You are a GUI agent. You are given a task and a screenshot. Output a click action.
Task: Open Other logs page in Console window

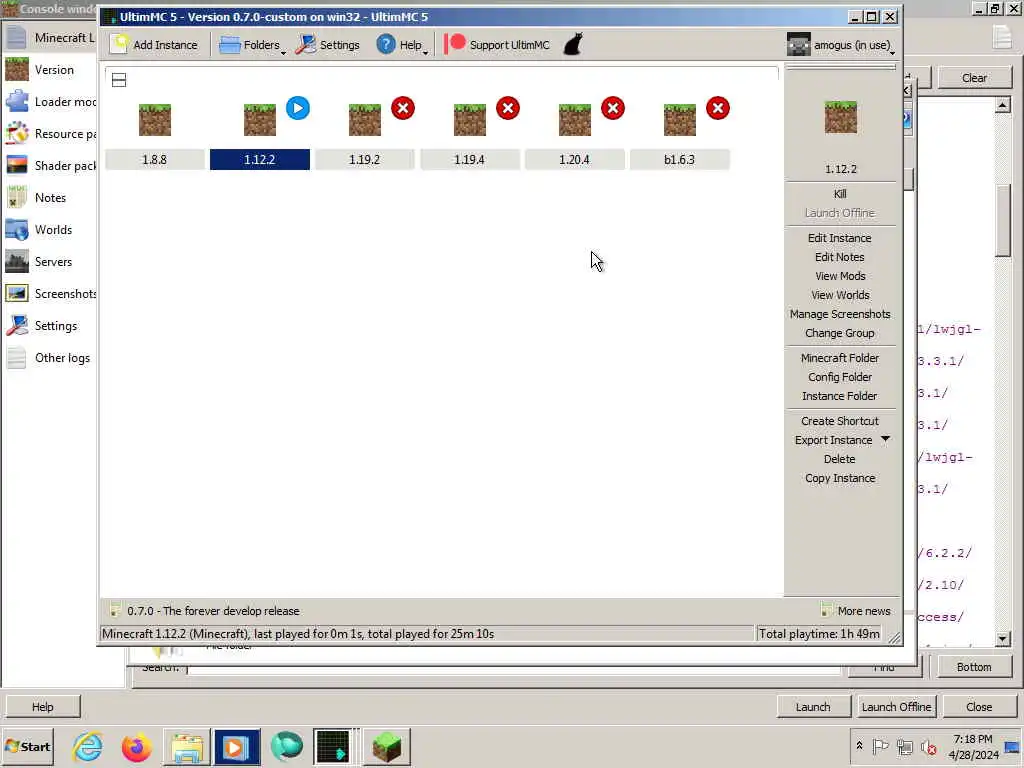click(50, 358)
